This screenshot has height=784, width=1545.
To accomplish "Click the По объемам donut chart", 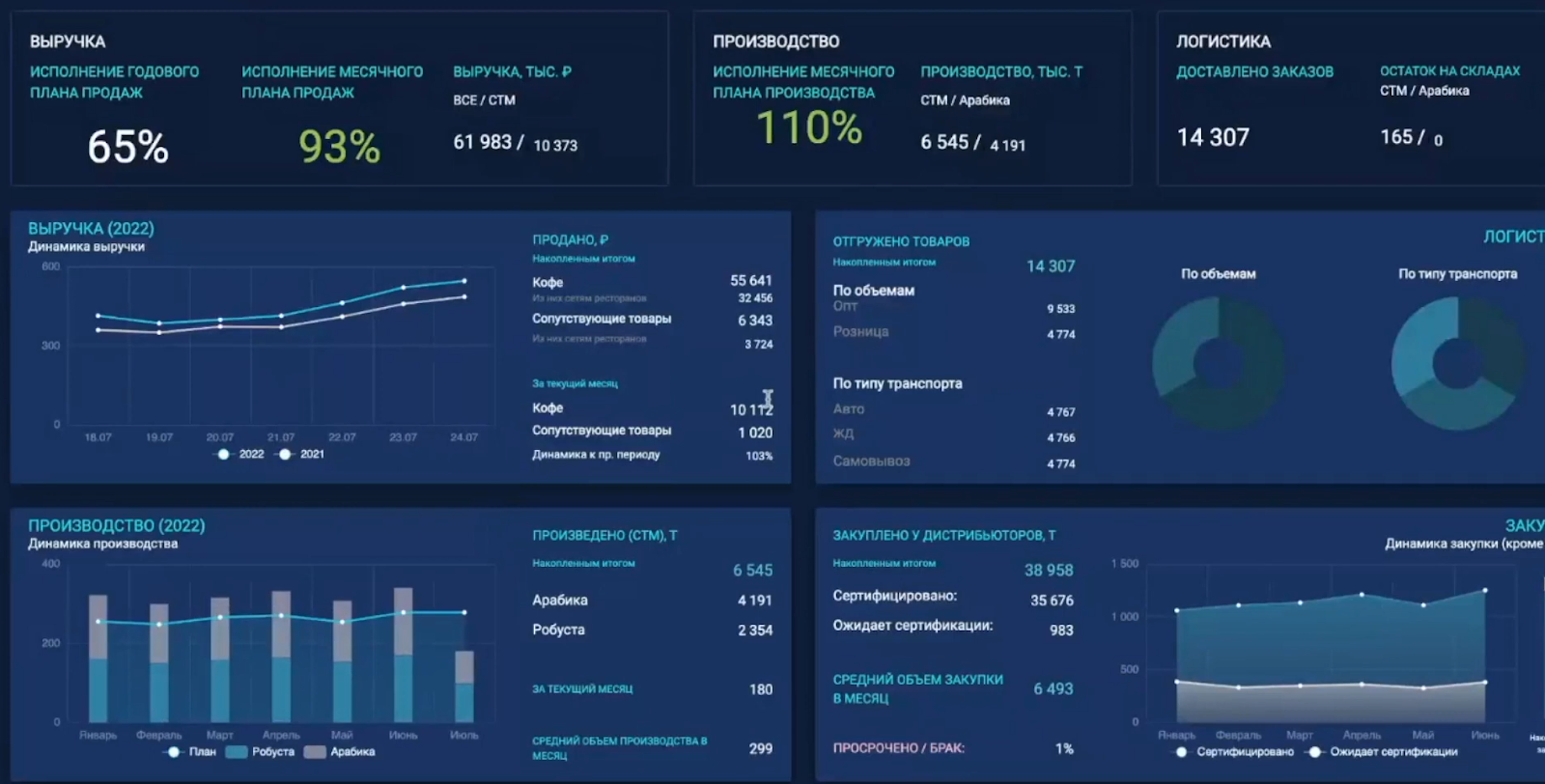I will pos(1218,363).
